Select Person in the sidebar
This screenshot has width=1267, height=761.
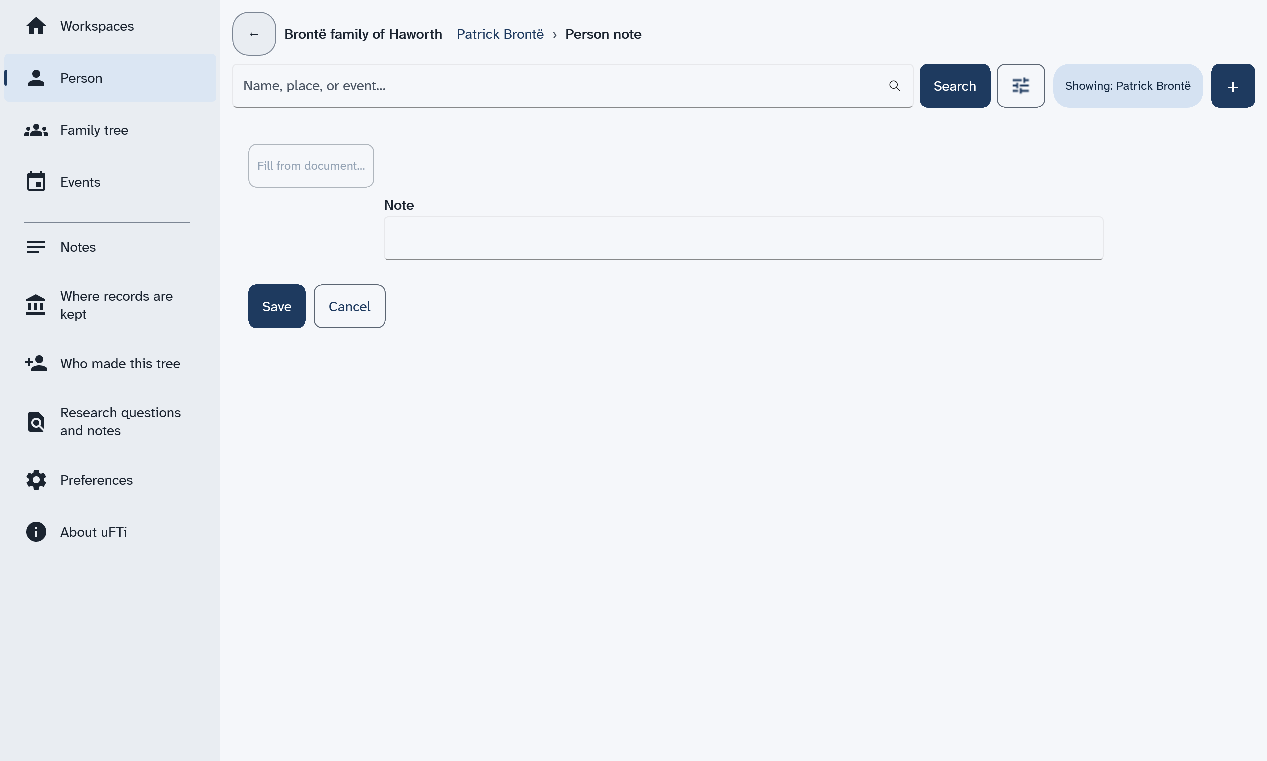[x=110, y=78]
